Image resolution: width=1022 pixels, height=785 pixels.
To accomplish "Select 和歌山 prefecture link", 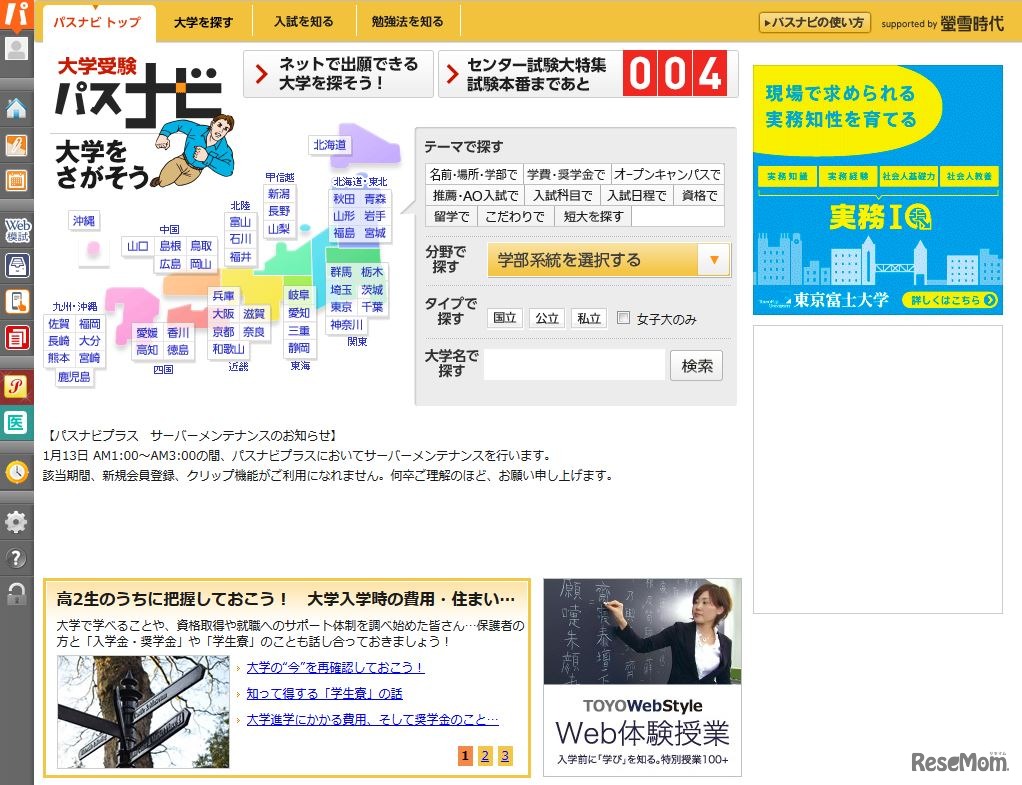I will click(228, 349).
